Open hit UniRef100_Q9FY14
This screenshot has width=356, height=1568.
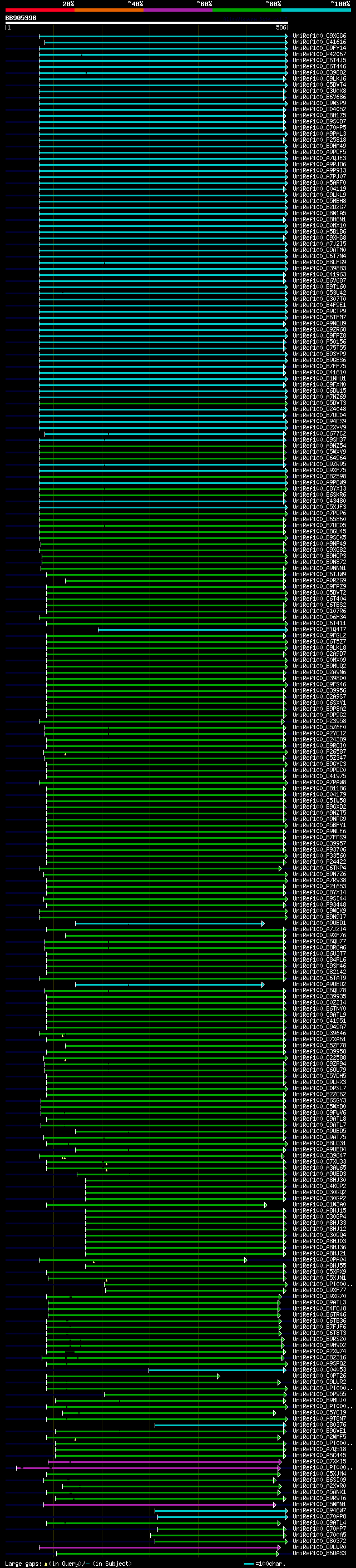319,48
